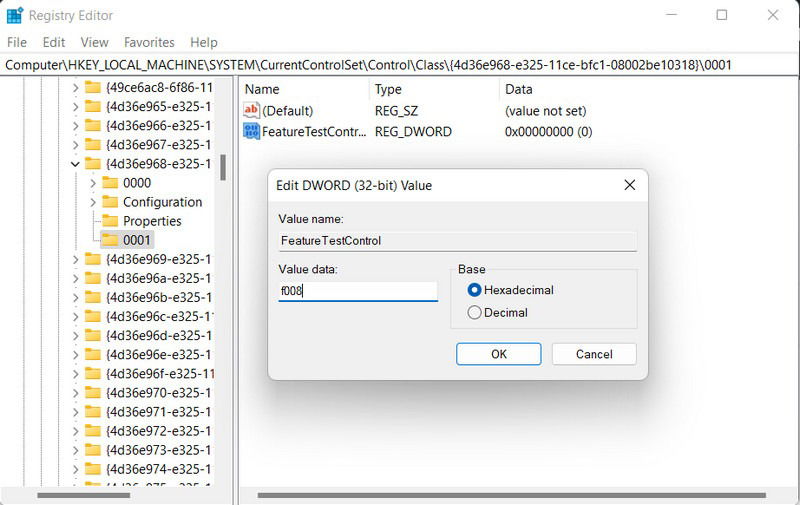
Task: Expand the {4d36e969-e325-1 key
Action: [x=76, y=259]
